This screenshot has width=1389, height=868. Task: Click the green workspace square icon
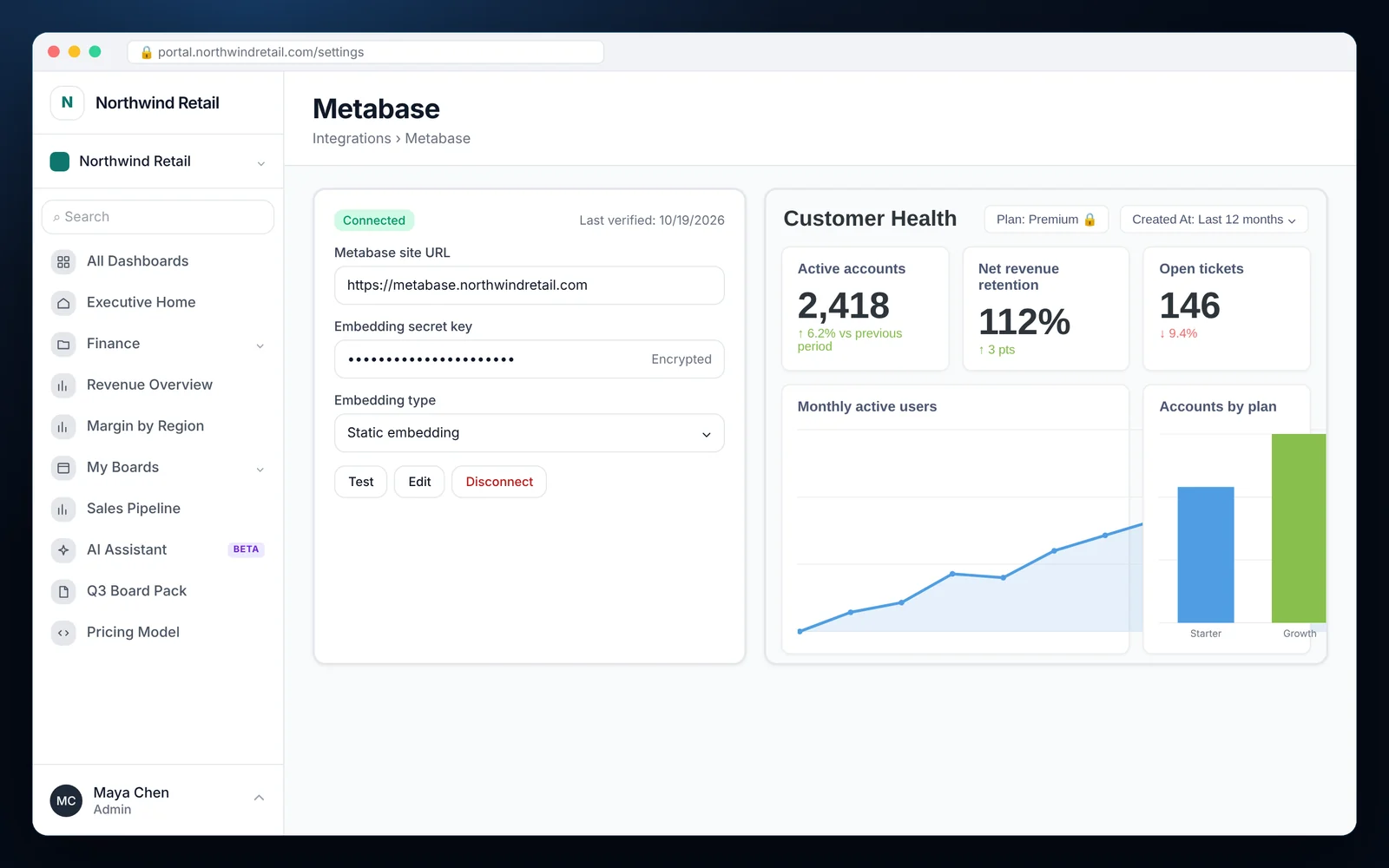(60, 161)
